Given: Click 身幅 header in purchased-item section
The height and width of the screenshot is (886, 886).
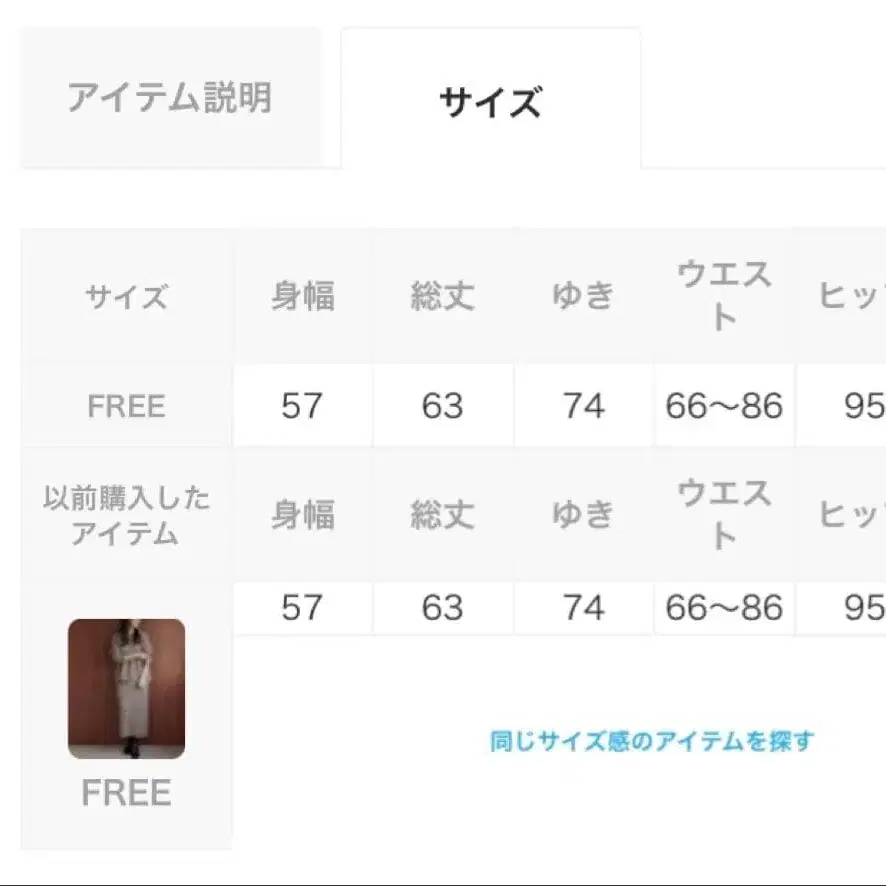Looking at the screenshot, I should point(302,515).
